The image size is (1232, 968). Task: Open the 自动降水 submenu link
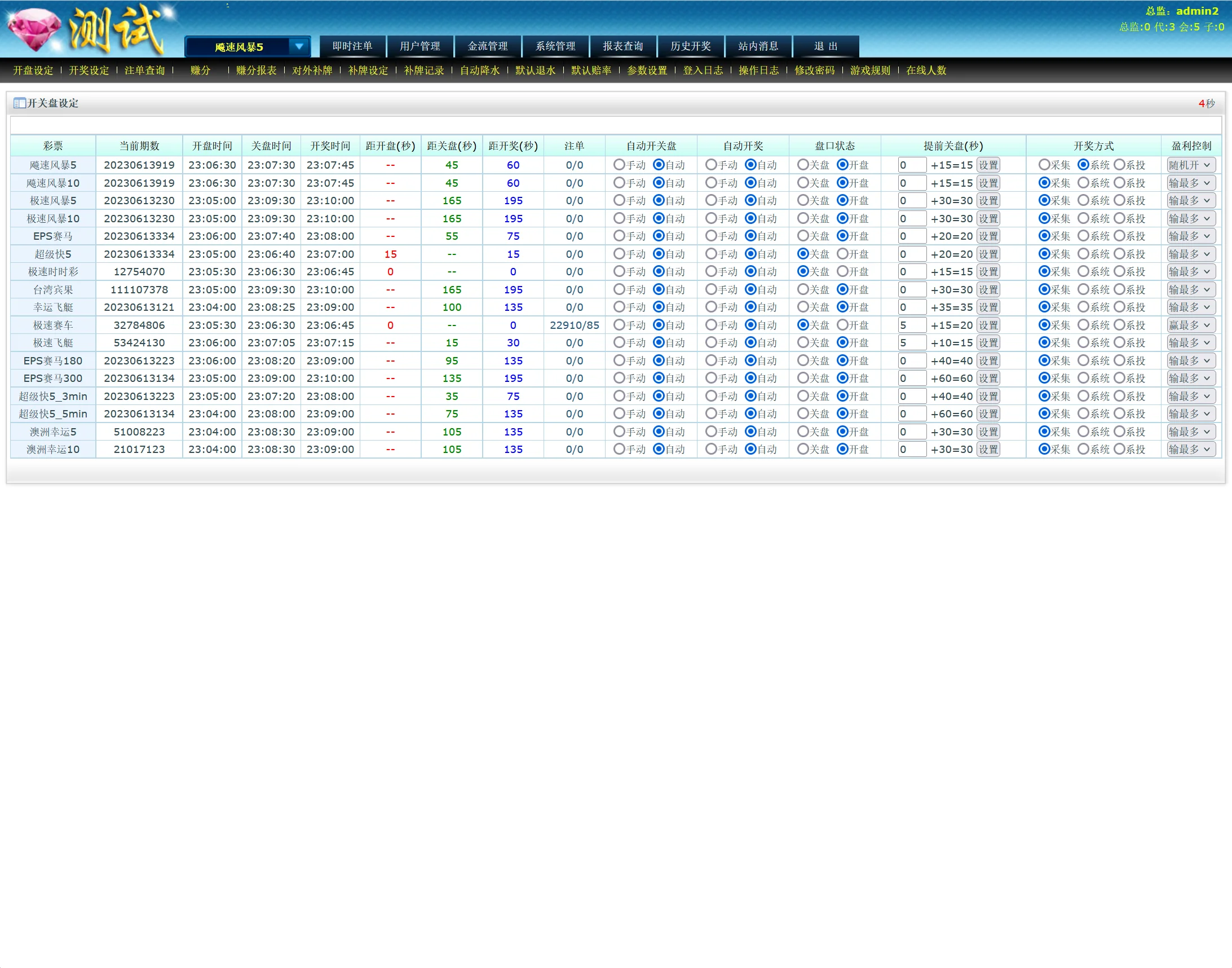pyautogui.click(x=479, y=71)
